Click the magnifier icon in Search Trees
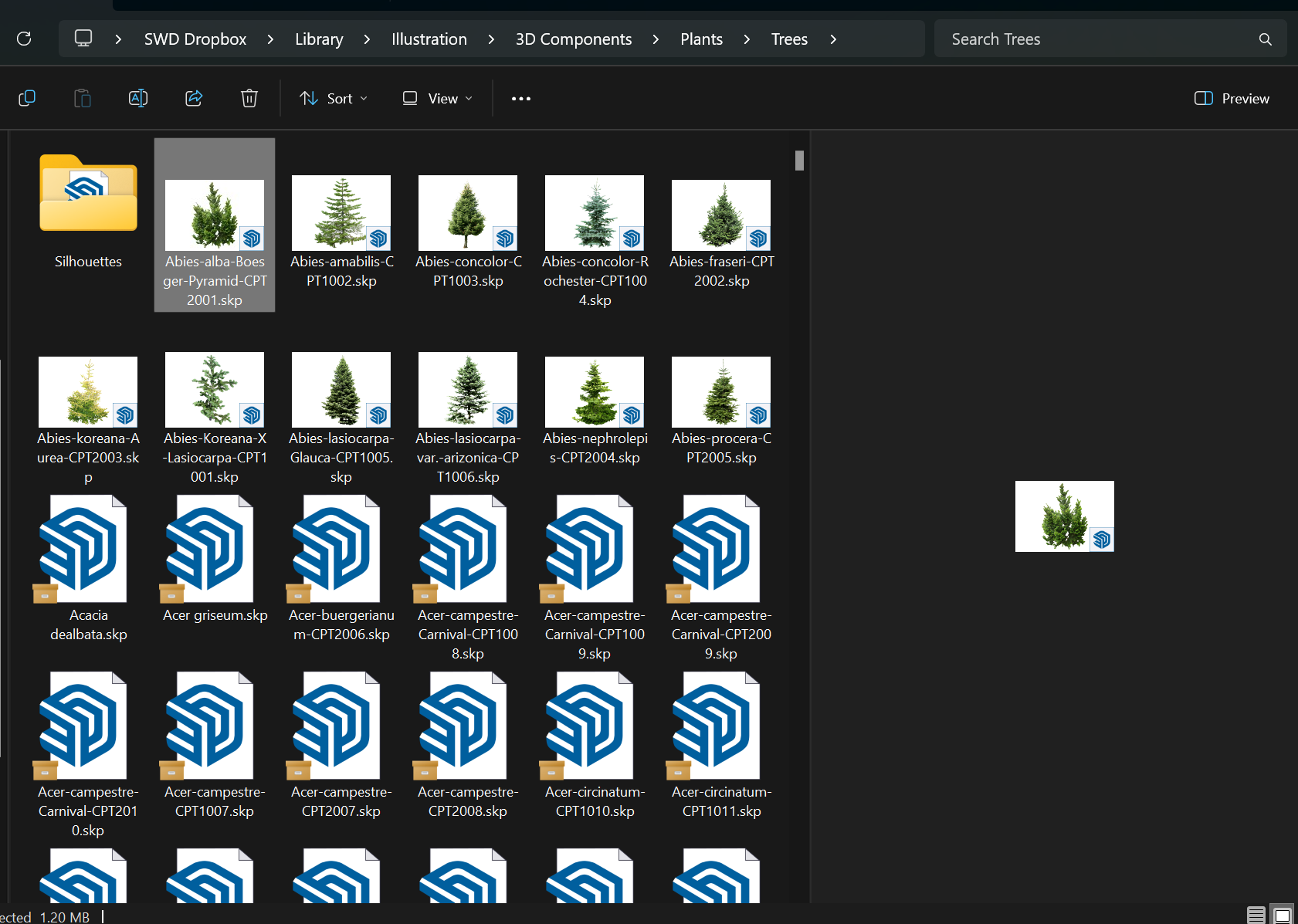Screen dimensions: 1298x924 (1265, 39)
